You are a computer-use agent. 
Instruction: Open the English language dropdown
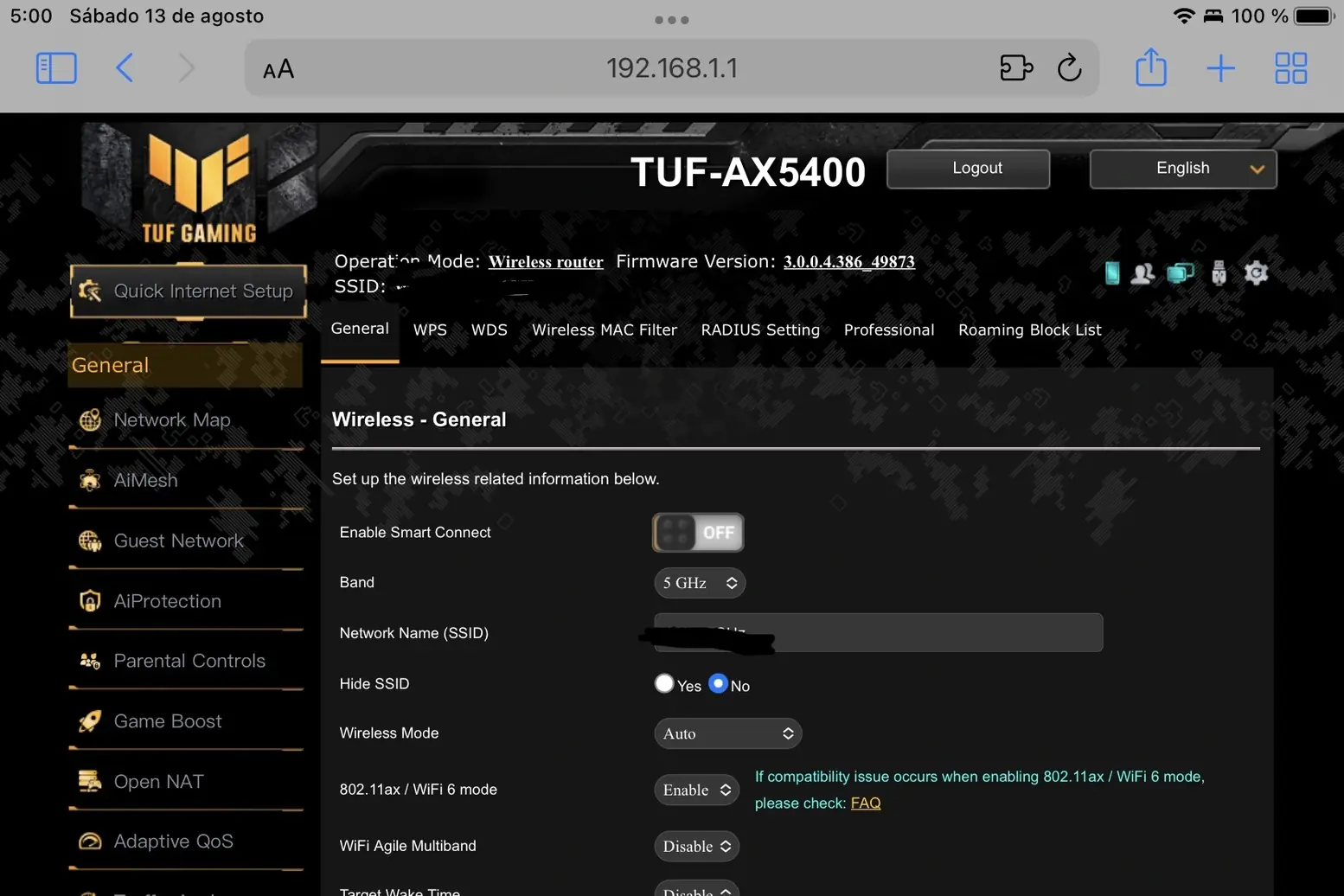coord(1183,169)
